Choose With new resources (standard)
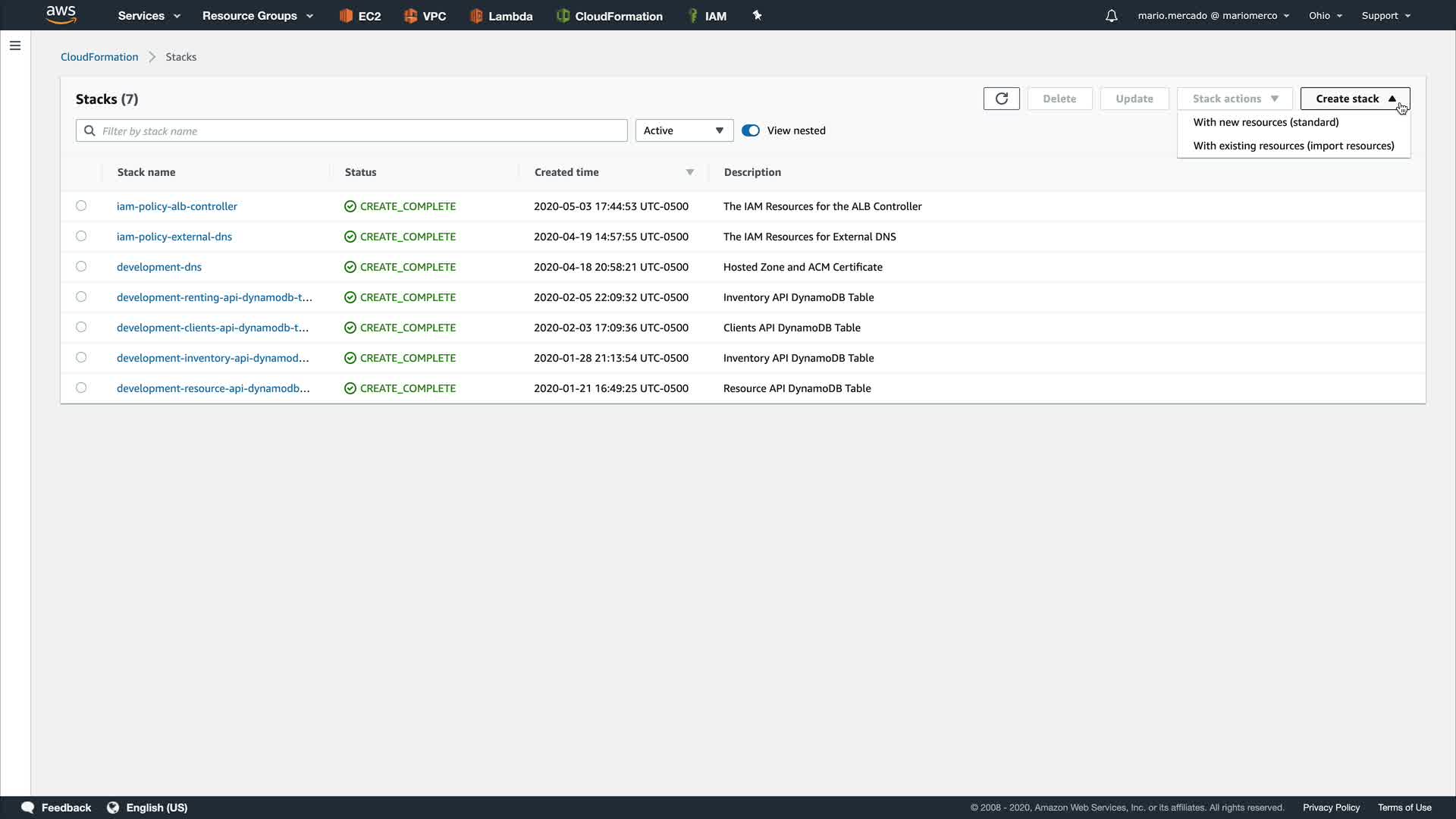Viewport: 1456px width, 819px height. point(1265,122)
